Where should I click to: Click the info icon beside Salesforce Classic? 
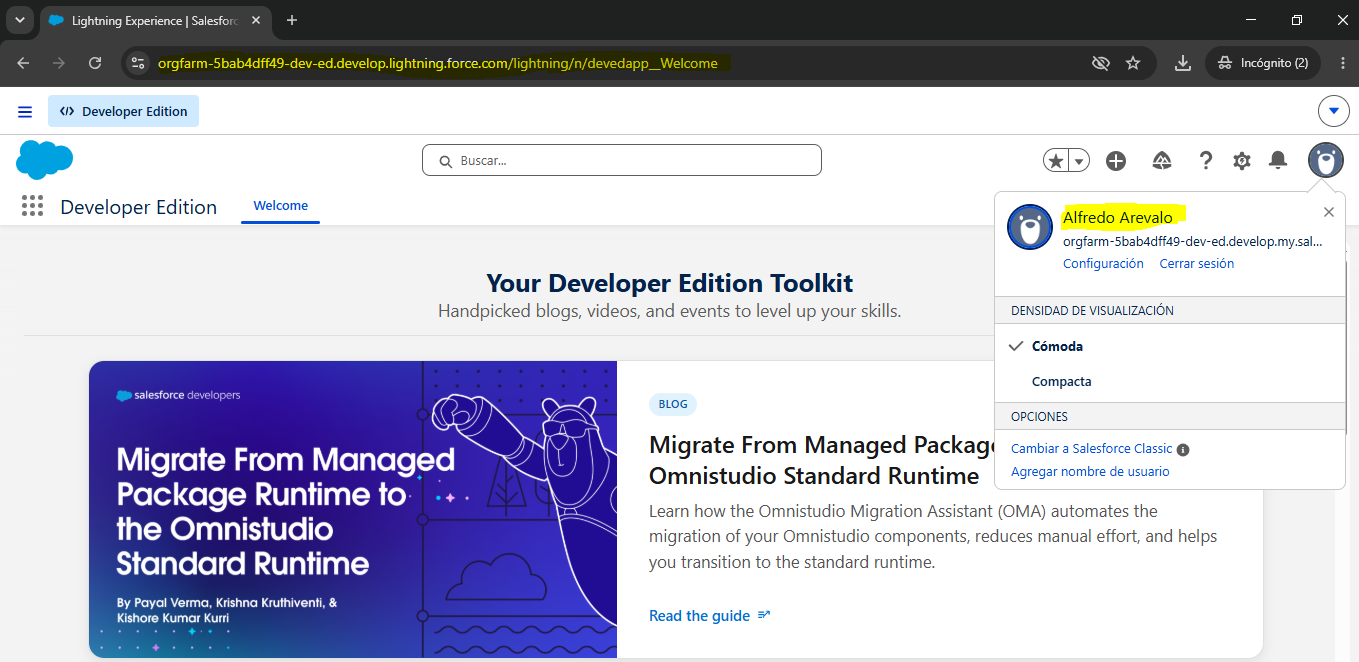click(x=1183, y=450)
